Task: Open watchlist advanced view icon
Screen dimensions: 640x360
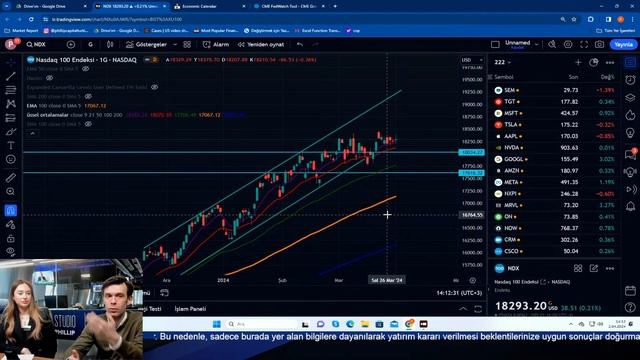Action: (x=593, y=62)
